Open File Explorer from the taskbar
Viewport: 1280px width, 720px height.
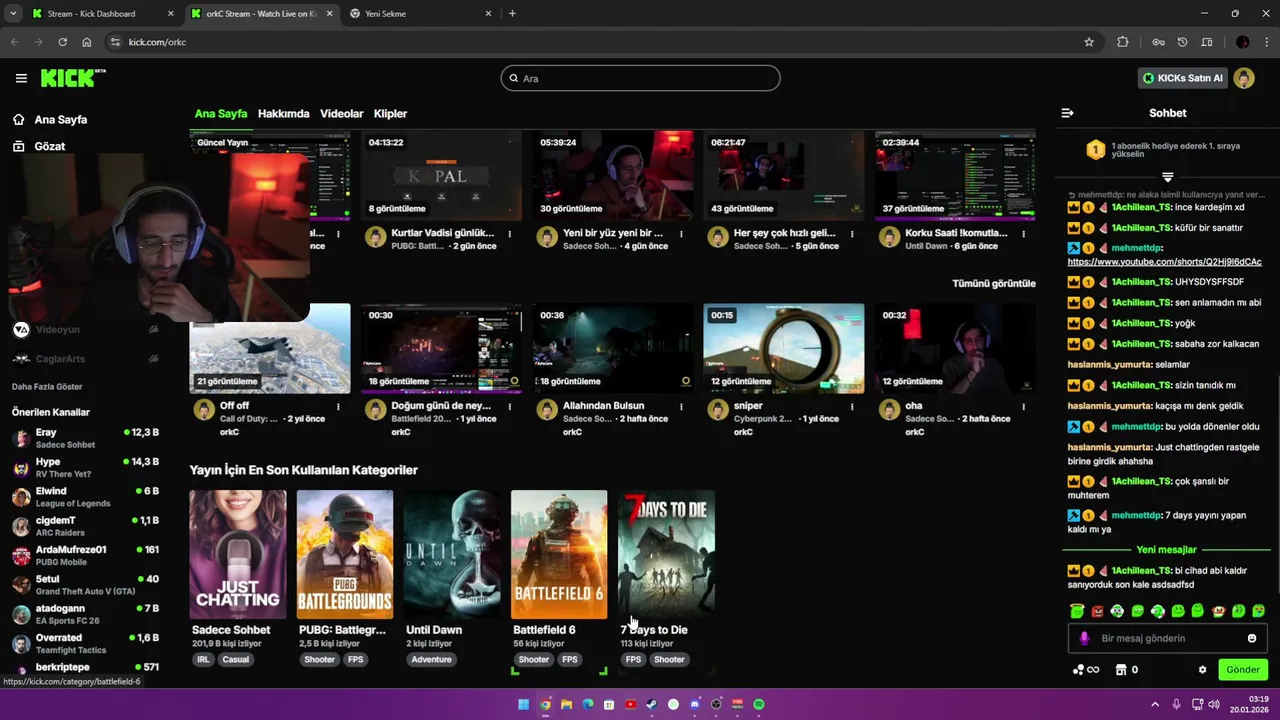(x=566, y=704)
